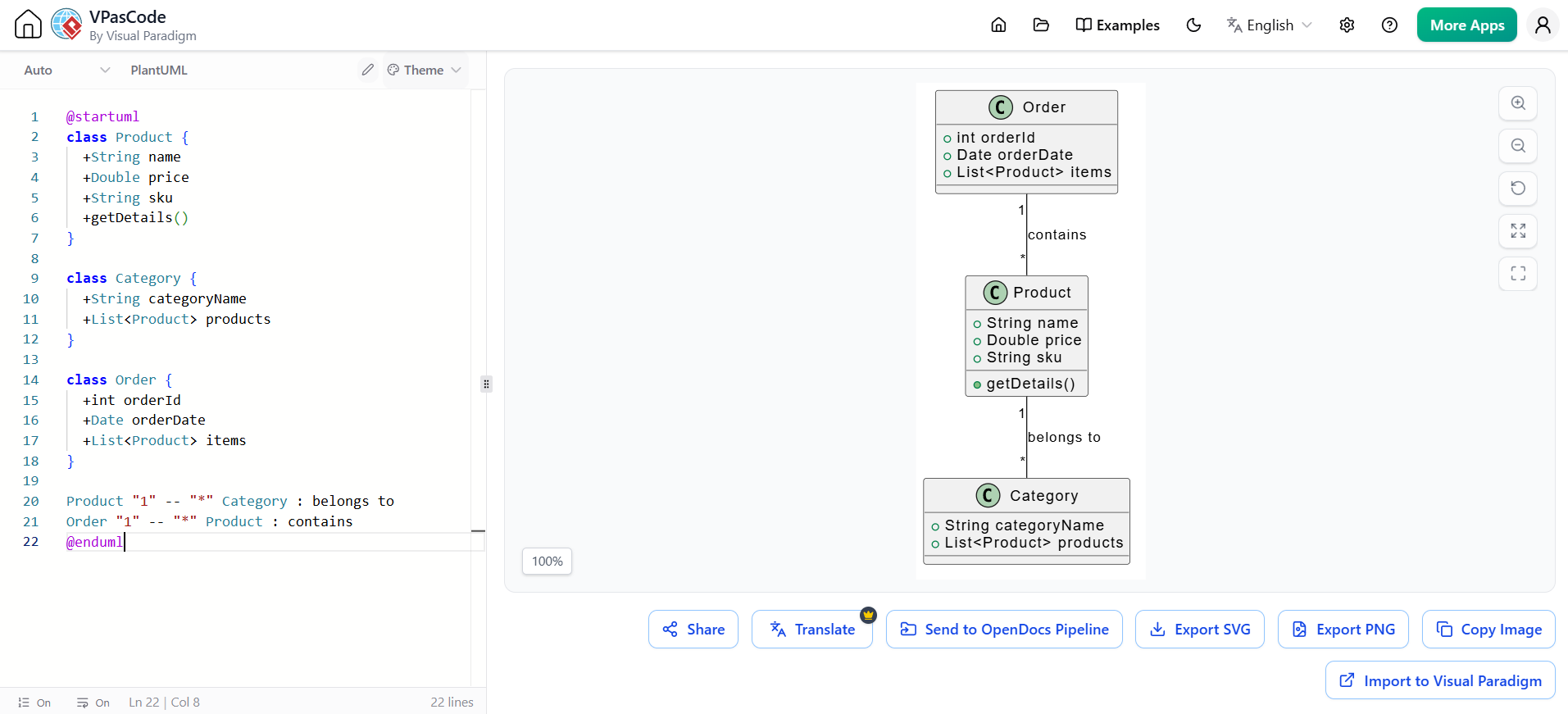This screenshot has height=714, width=1568.
Task: Click Export PNG button
Action: click(1343, 630)
